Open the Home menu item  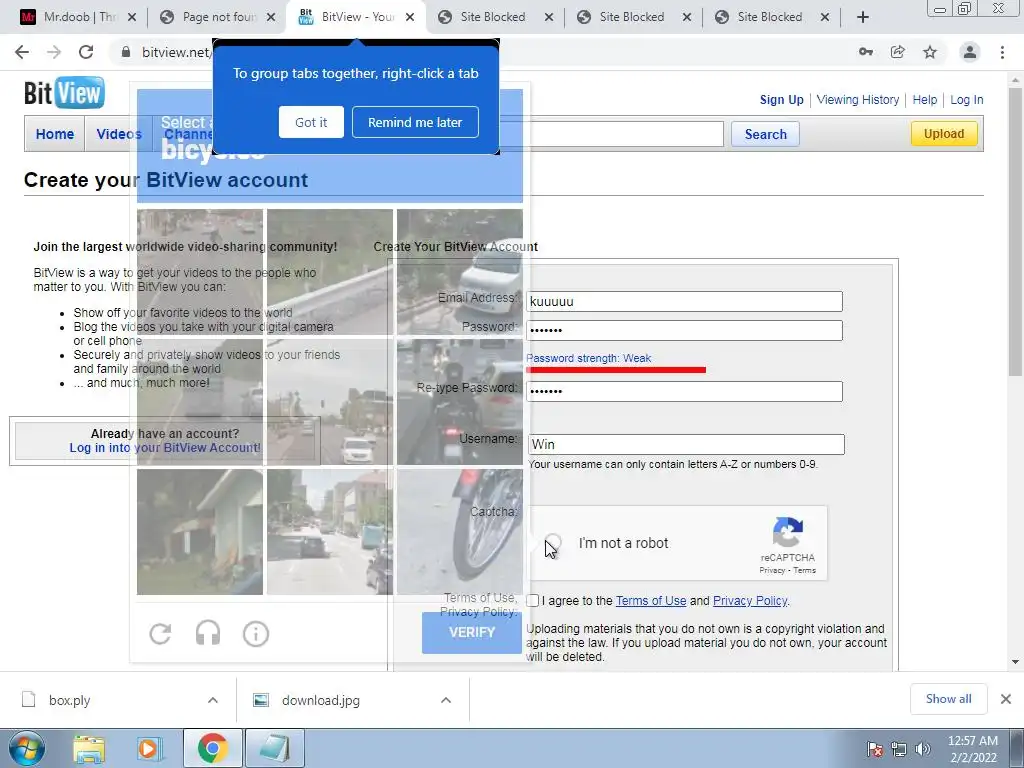coord(55,134)
